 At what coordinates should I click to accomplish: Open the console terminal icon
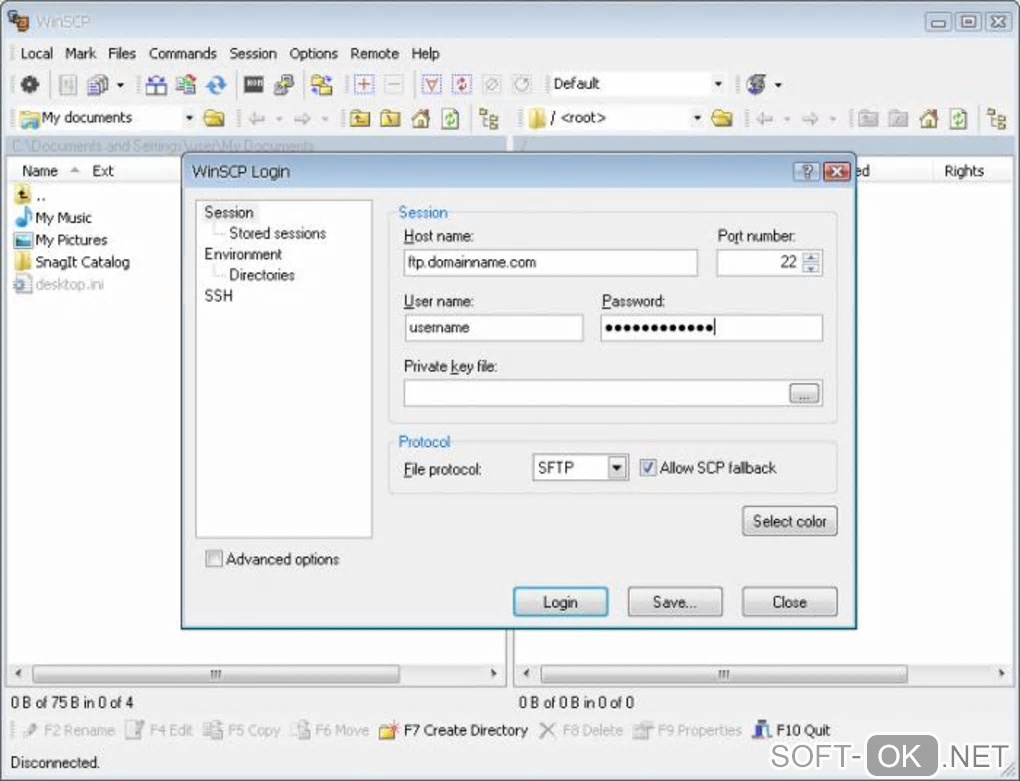click(x=254, y=84)
